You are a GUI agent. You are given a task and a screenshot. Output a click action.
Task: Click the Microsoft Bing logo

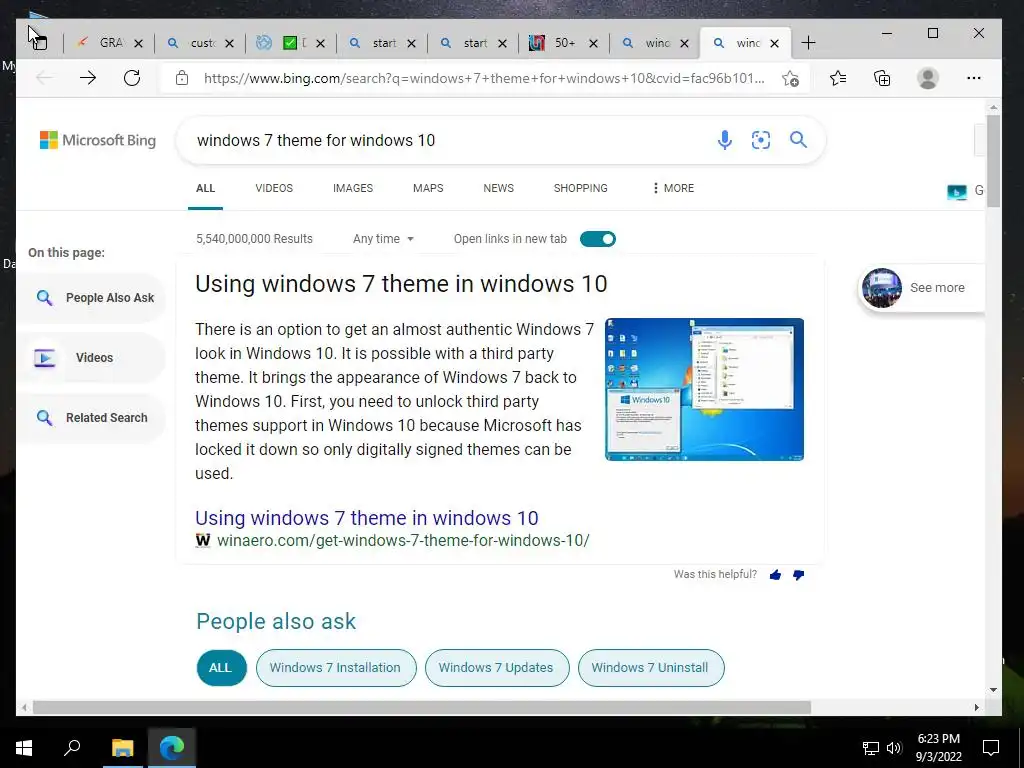pos(98,140)
